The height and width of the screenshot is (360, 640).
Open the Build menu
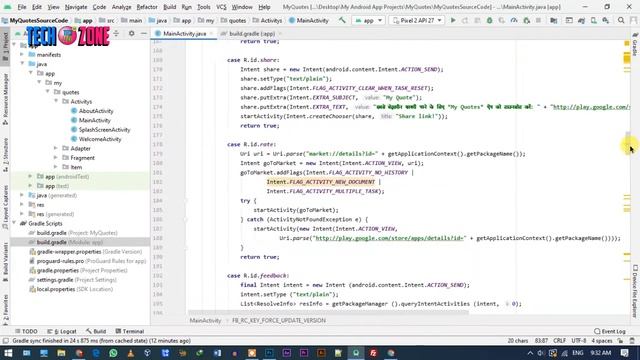[169, 7]
